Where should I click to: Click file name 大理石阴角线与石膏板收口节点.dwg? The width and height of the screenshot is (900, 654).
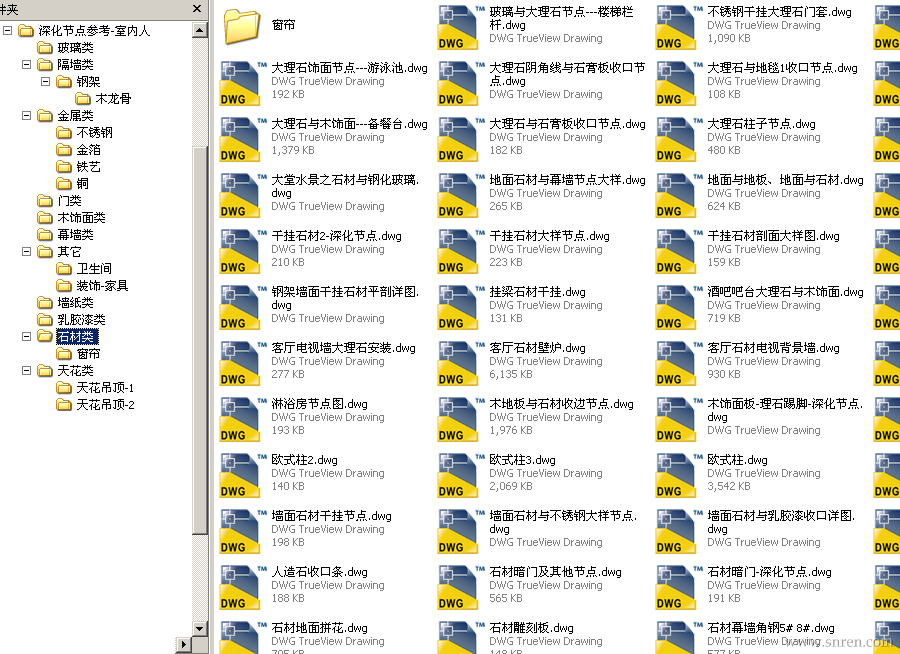click(x=567, y=75)
